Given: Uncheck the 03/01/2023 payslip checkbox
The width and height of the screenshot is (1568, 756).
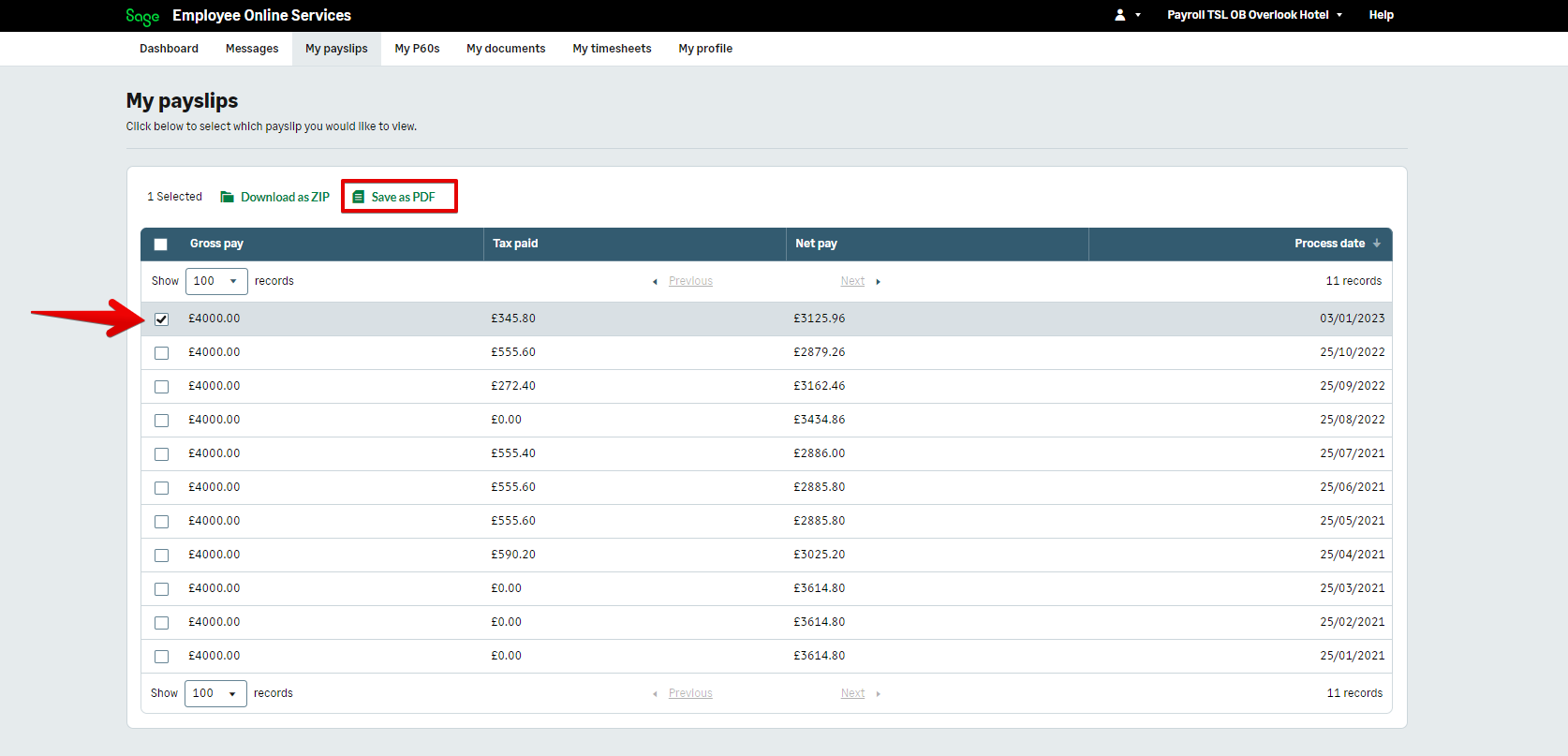Looking at the screenshot, I should coord(162,319).
